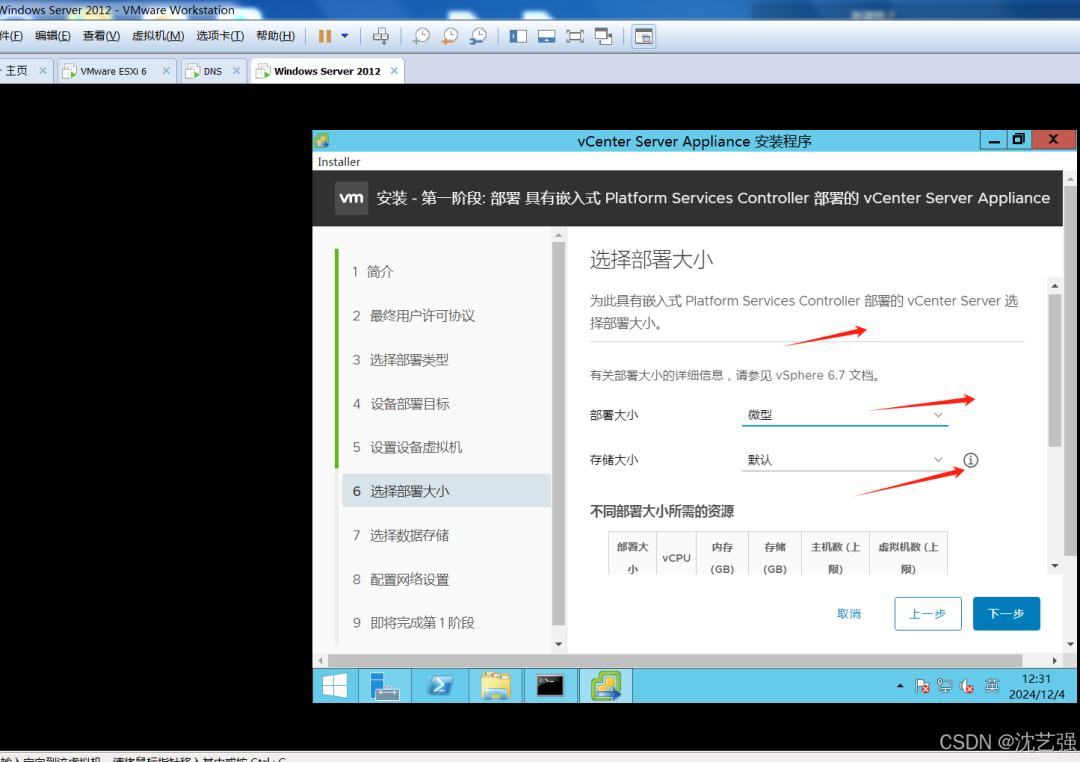Open the snapshot manager icon
The height and width of the screenshot is (762, 1080).
[x=477, y=36]
